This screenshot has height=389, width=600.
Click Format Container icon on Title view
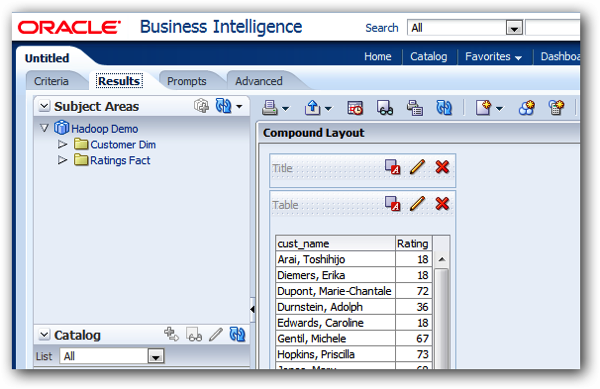pos(393,167)
